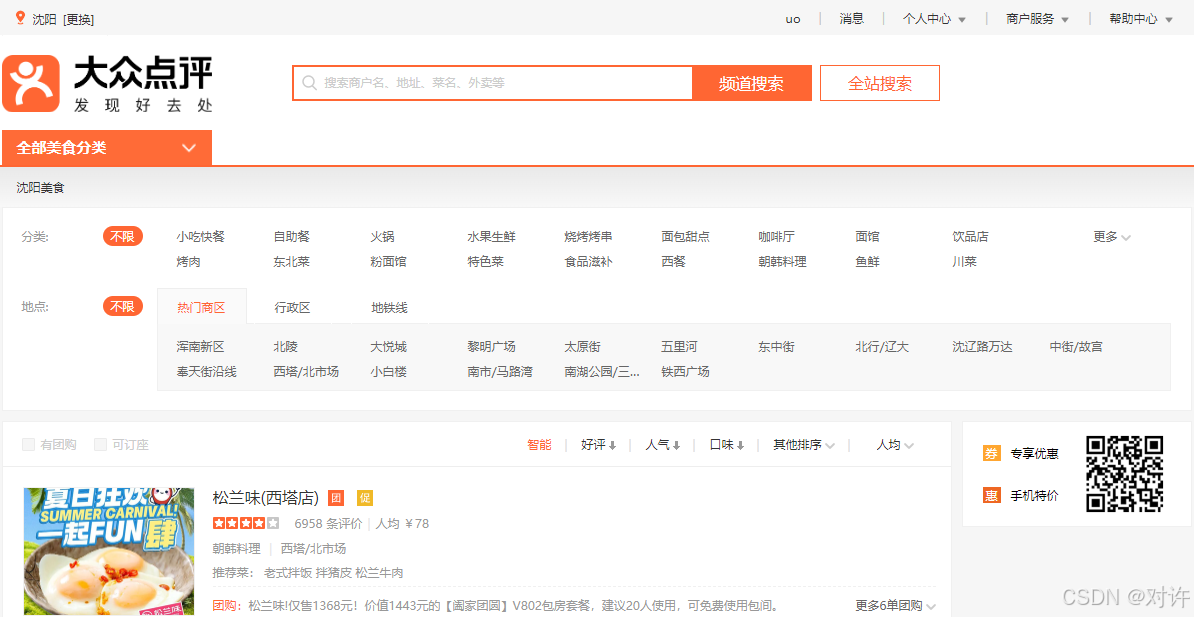Select the 大悦城 area
Image resolution: width=1194 pixels, height=617 pixels.
388,347
